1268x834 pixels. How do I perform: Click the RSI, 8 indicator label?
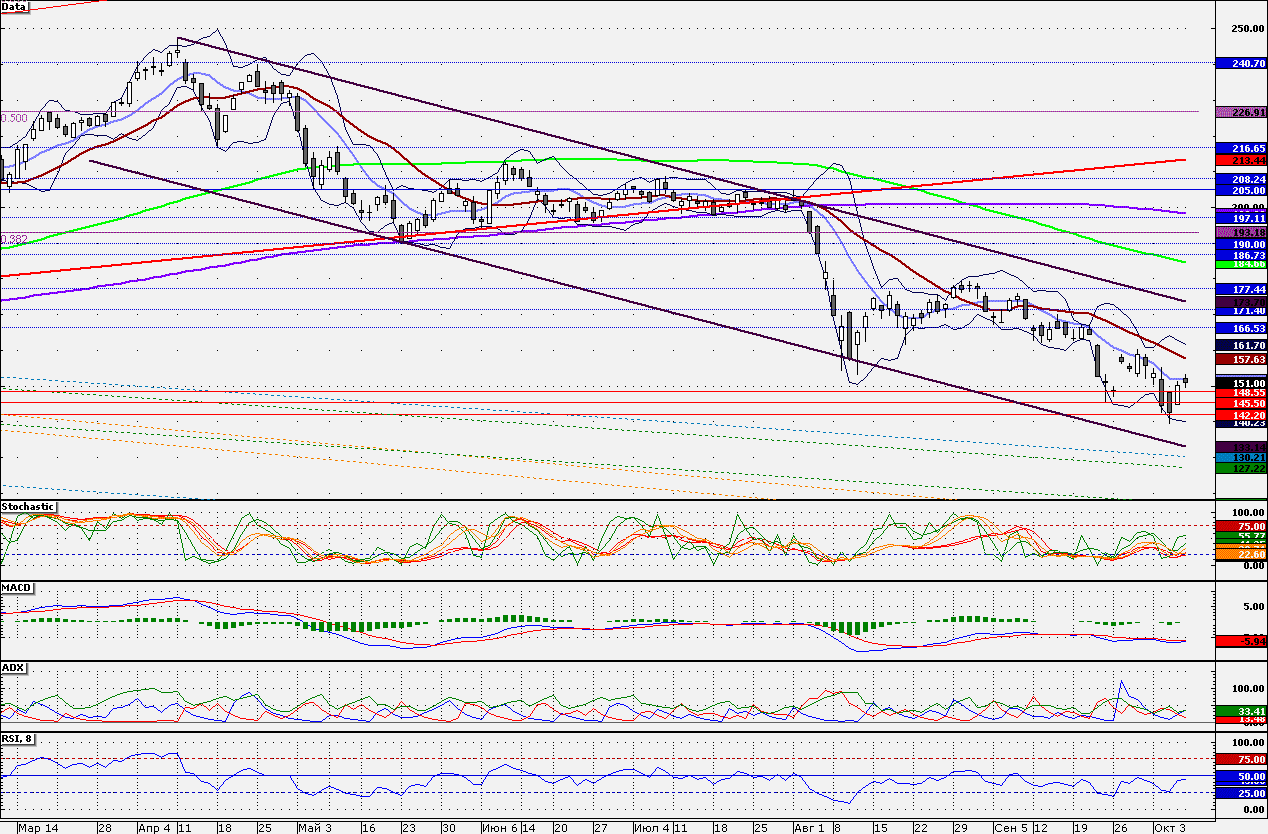pyautogui.click(x=19, y=738)
